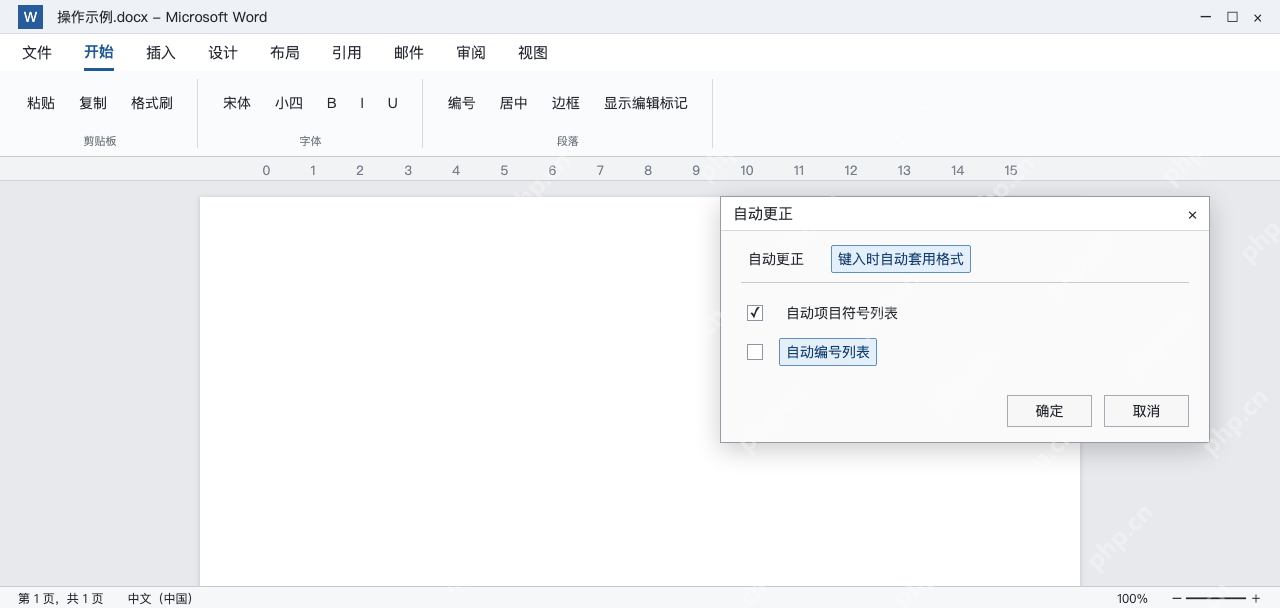Viewport: 1280px width, 608px height.
Task: Click the zoom slider in status bar
Action: point(1216,598)
